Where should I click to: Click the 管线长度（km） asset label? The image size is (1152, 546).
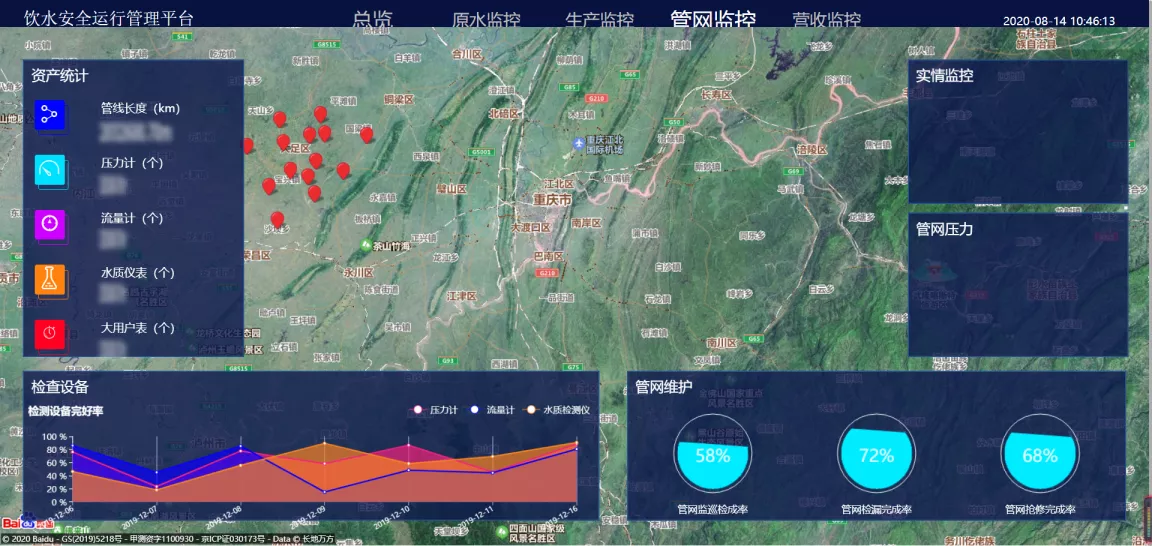tap(140, 108)
